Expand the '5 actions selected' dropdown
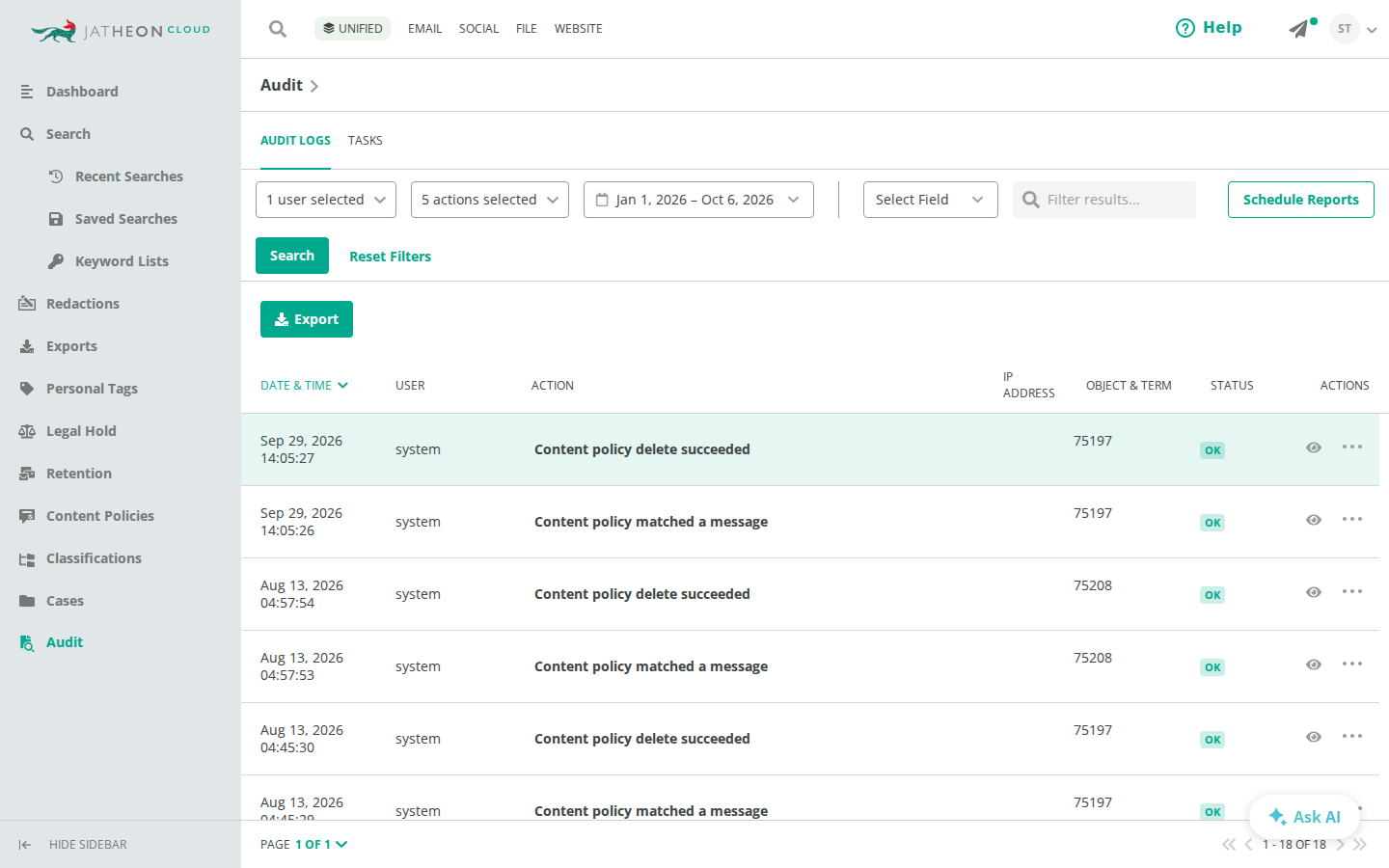This screenshot has width=1389, height=868. click(490, 200)
